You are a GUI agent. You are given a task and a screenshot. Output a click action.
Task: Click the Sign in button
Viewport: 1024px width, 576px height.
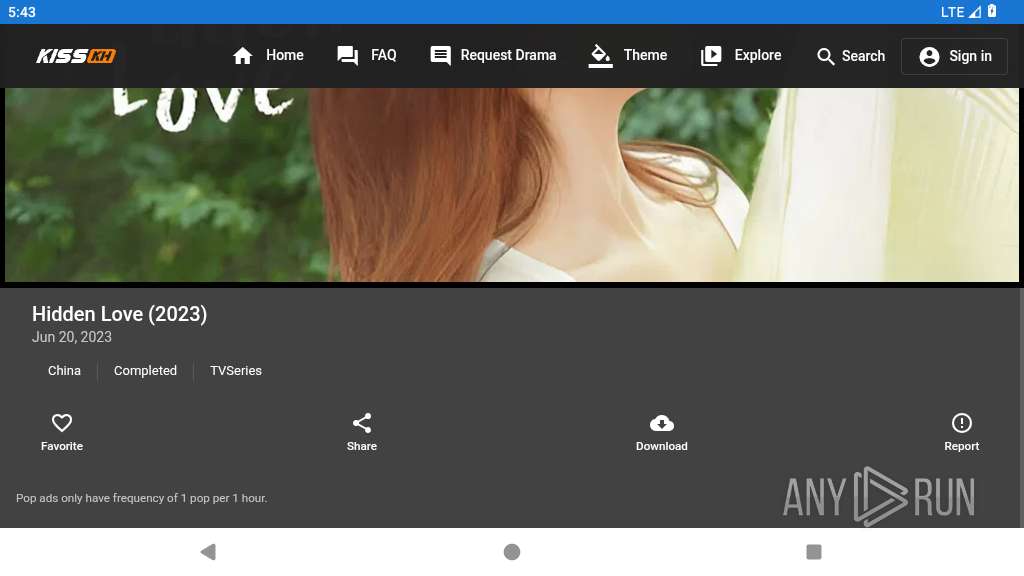coord(954,56)
